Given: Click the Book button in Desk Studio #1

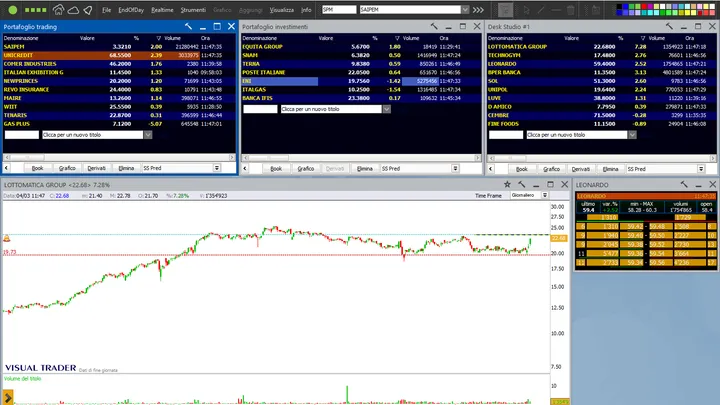Looking at the screenshot, I should point(522,169).
